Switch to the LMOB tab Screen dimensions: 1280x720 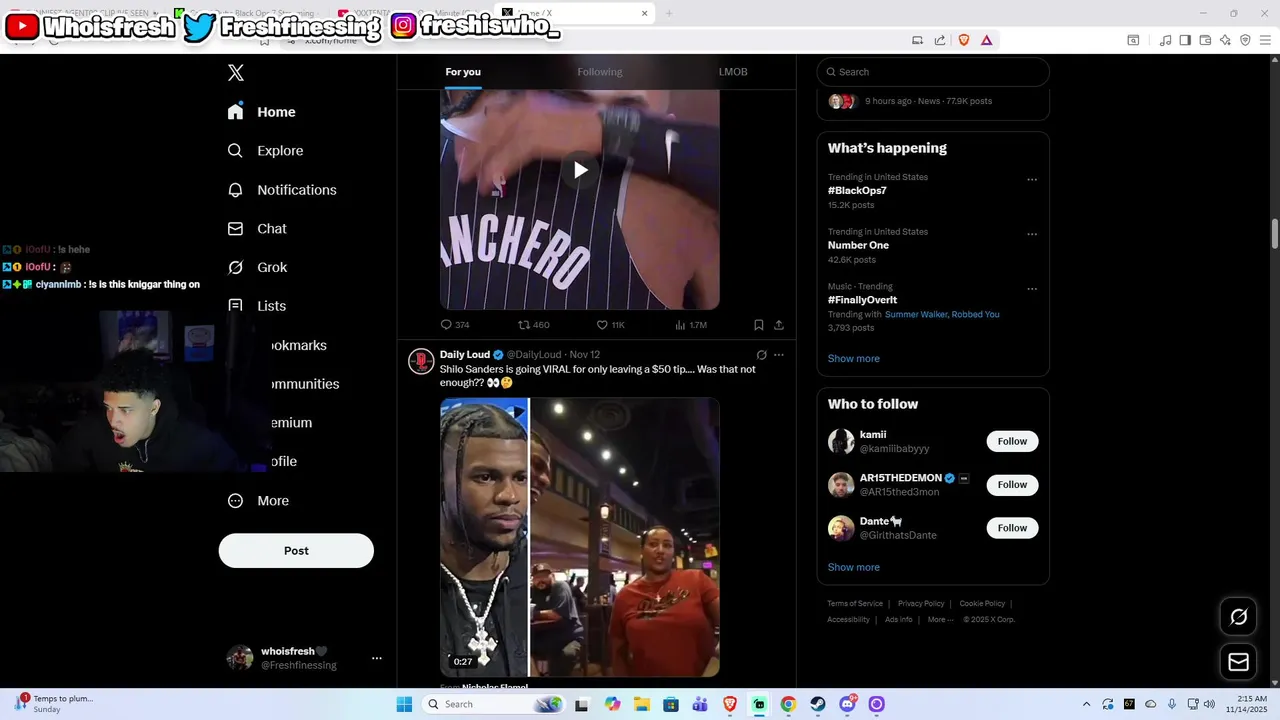click(x=733, y=72)
